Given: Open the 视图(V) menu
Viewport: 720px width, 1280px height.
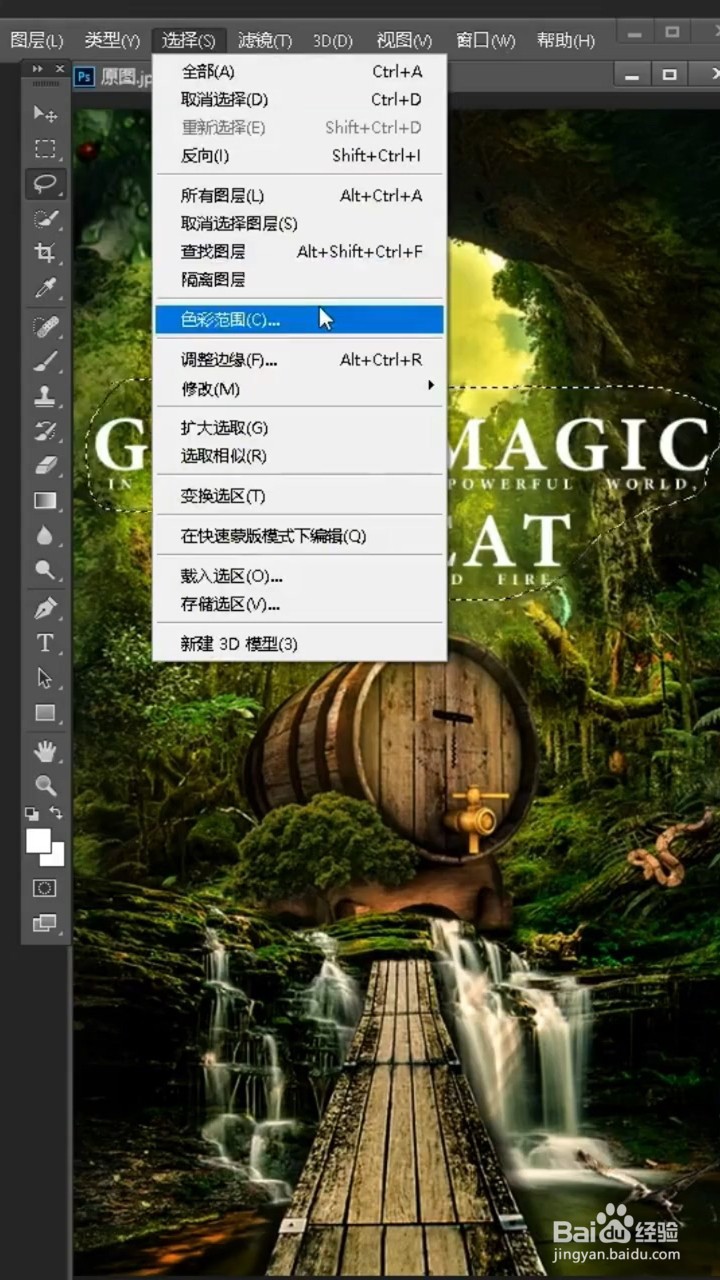Looking at the screenshot, I should (404, 40).
